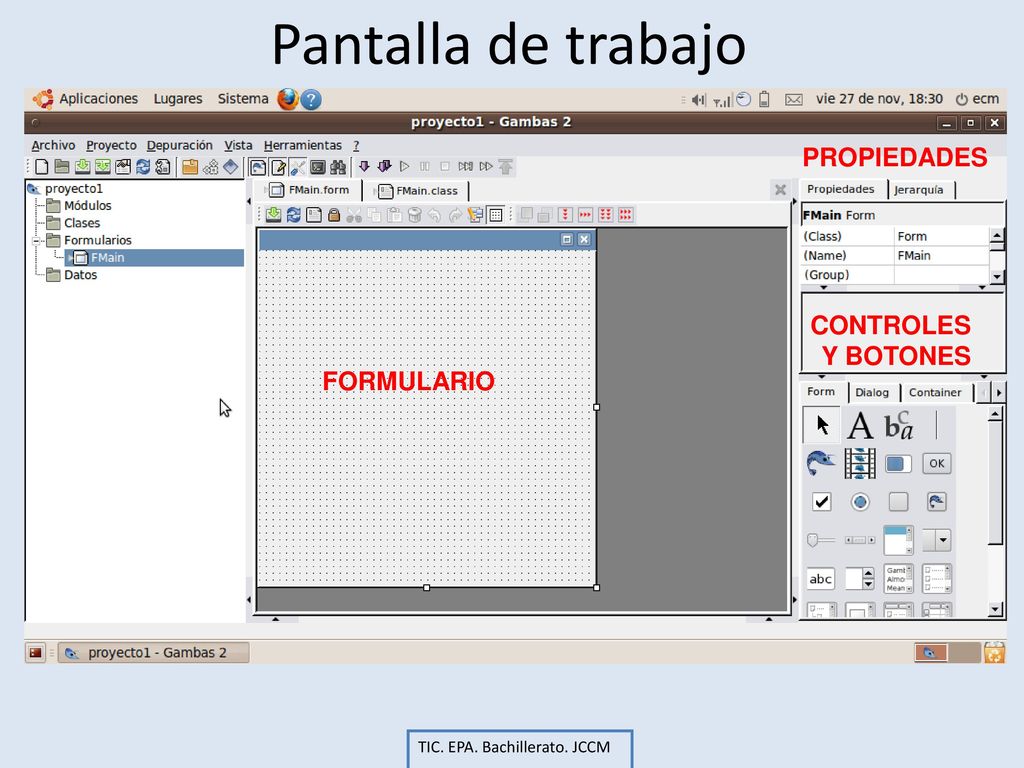1024x768 pixels.
Task: Open a project with the folder icon
Action: (x=62, y=167)
